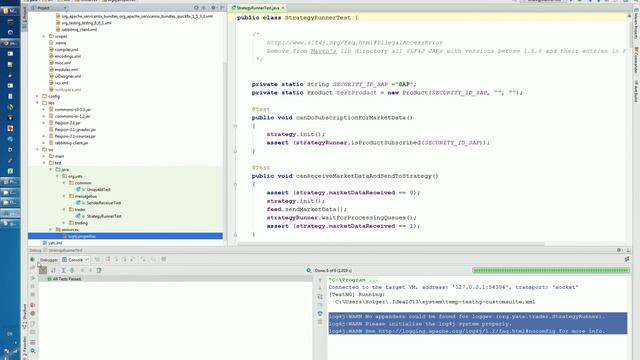Collapse the libs folder
640x360 pixels.
(38, 103)
